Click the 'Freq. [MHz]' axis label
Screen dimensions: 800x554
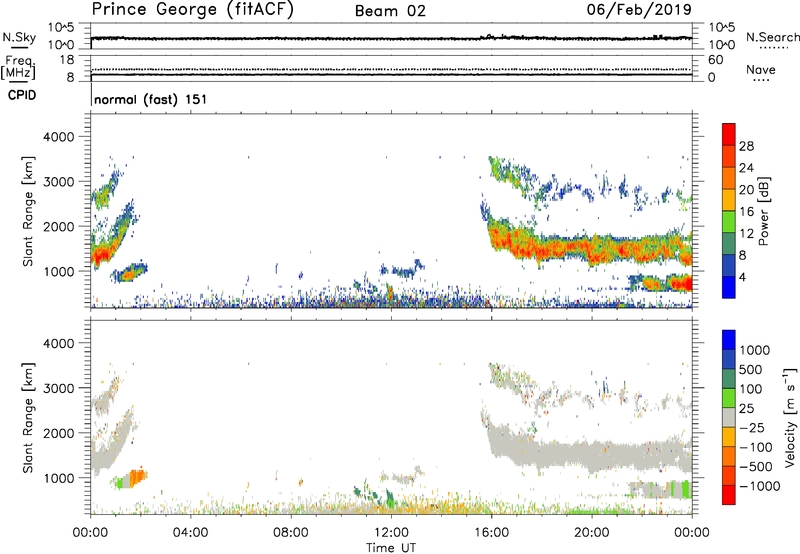(19, 67)
